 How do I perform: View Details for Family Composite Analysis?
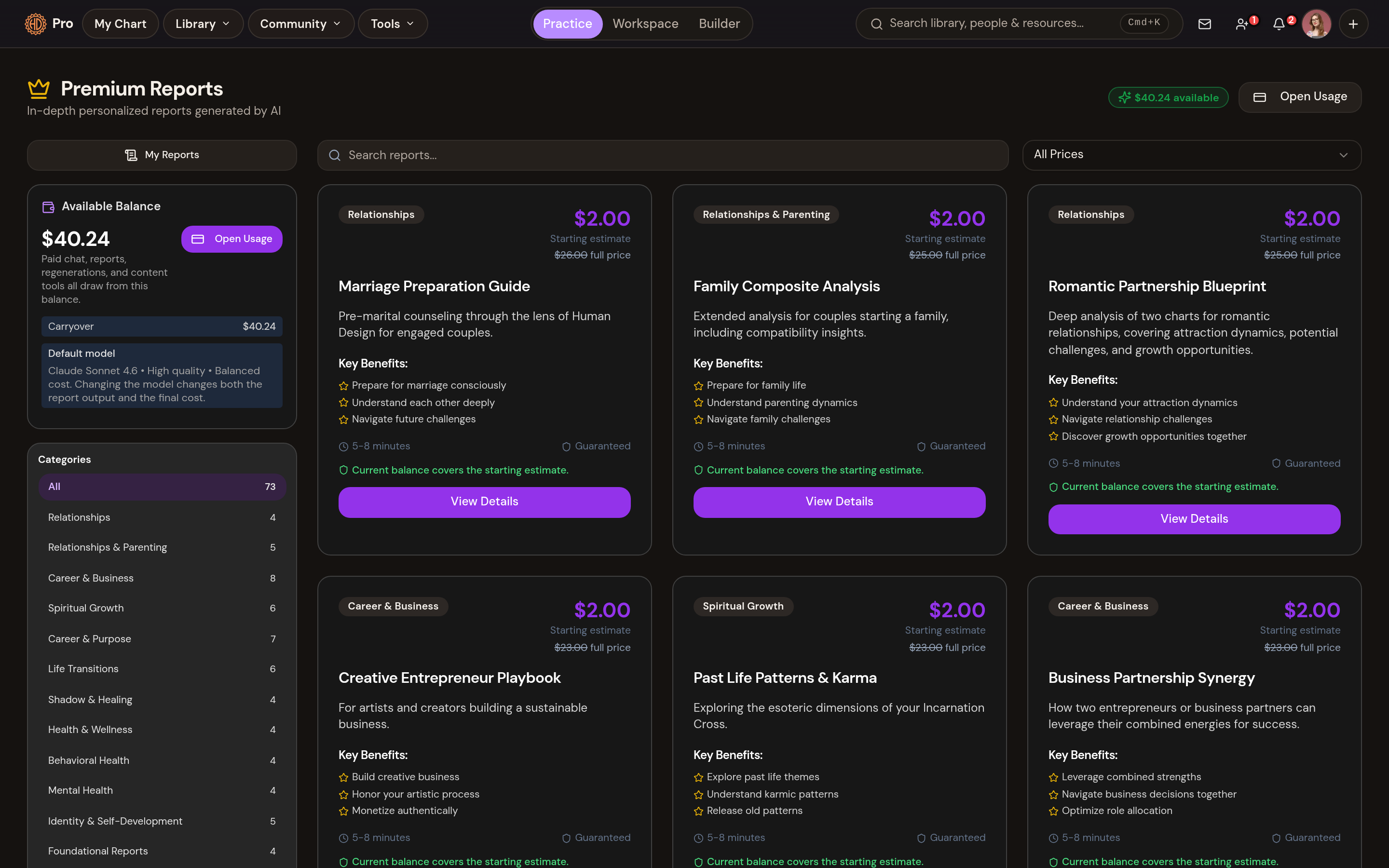point(839,502)
